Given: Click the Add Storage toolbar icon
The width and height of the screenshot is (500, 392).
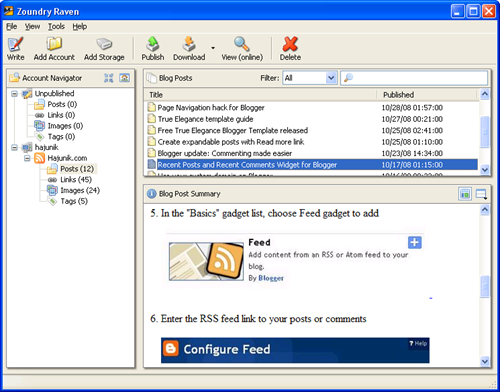Looking at the screenshot, I should pyautogui.click(x=104, y=44).
